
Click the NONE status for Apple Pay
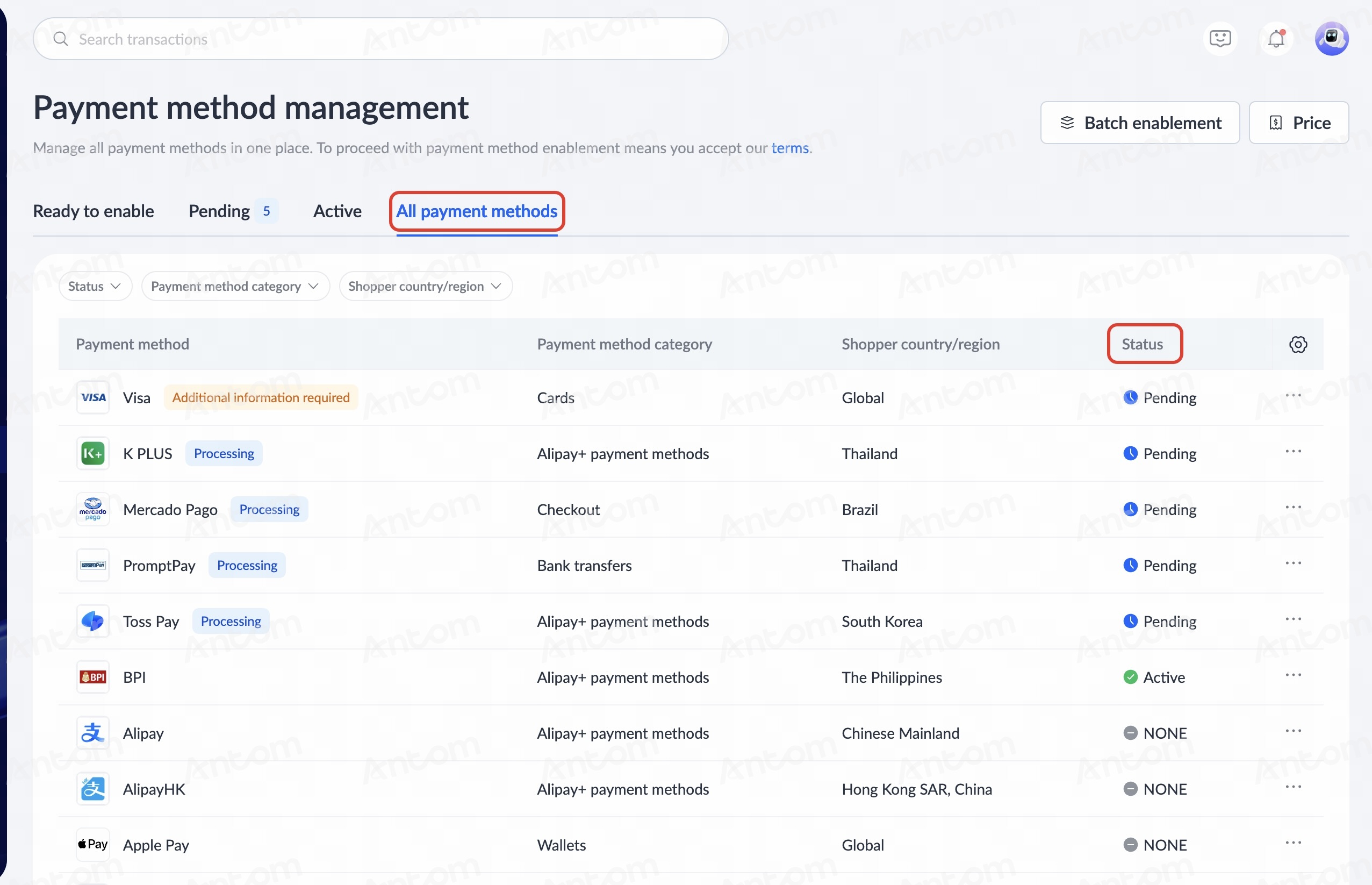(x=1155, y=845)
